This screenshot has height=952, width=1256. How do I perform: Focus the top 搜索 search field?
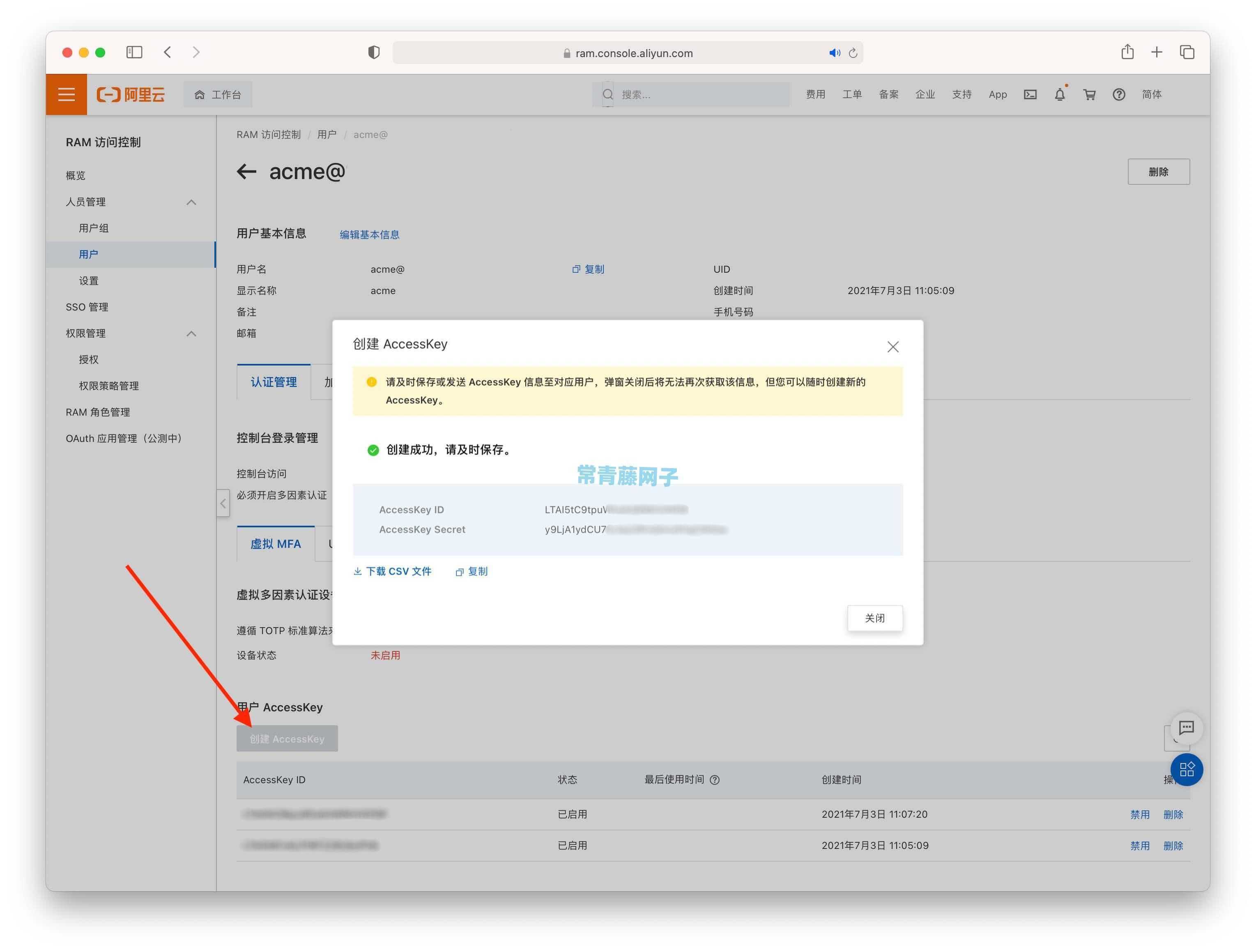click(691, 94)
